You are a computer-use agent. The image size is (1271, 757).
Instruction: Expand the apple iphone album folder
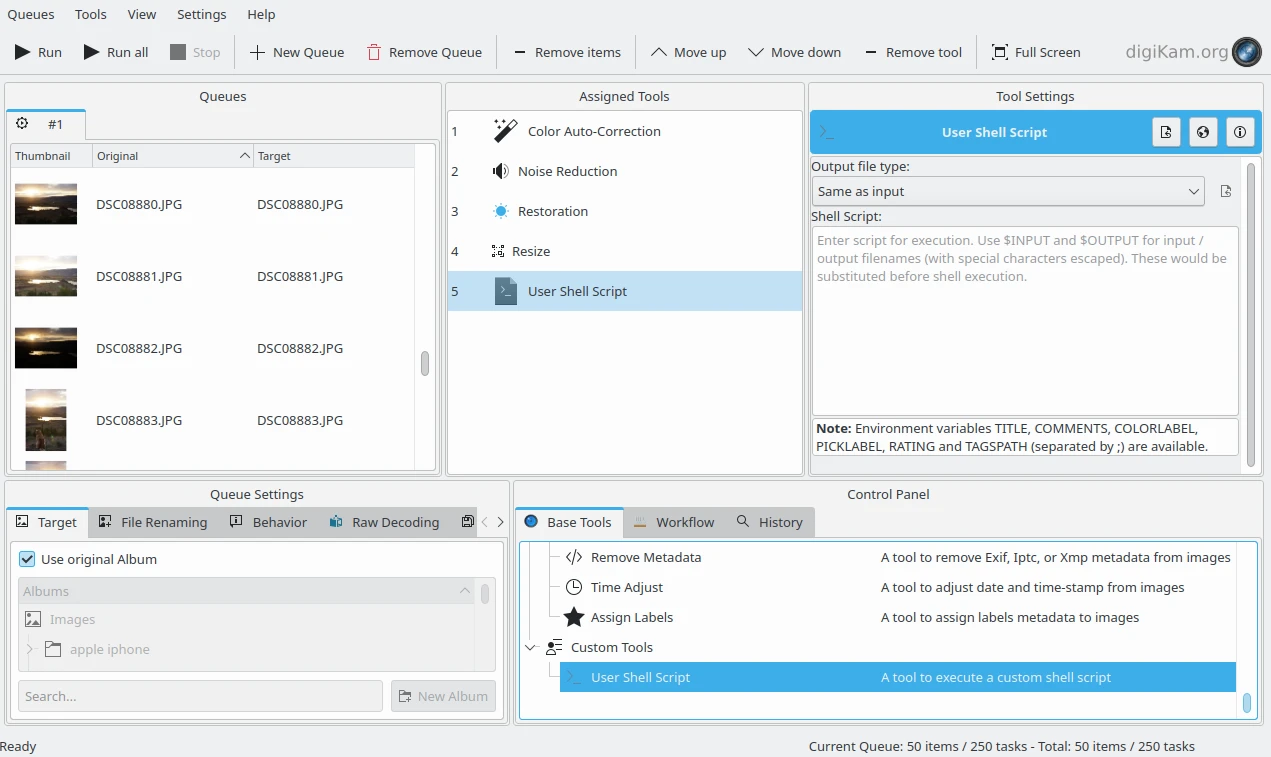30,649
